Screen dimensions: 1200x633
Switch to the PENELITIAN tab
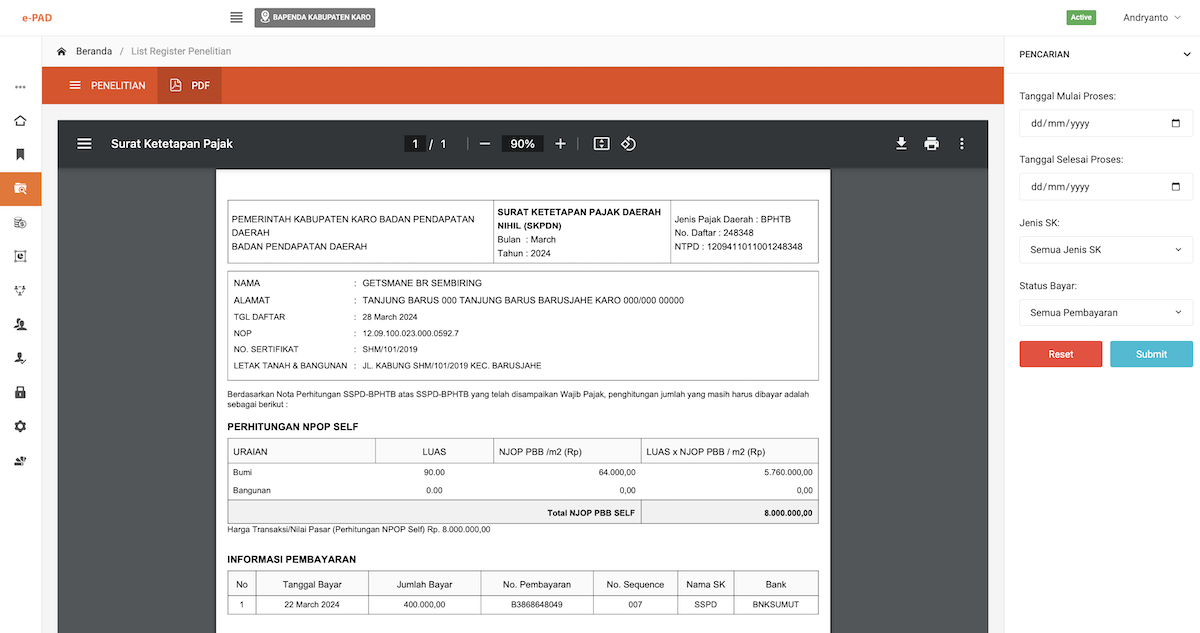107,85
